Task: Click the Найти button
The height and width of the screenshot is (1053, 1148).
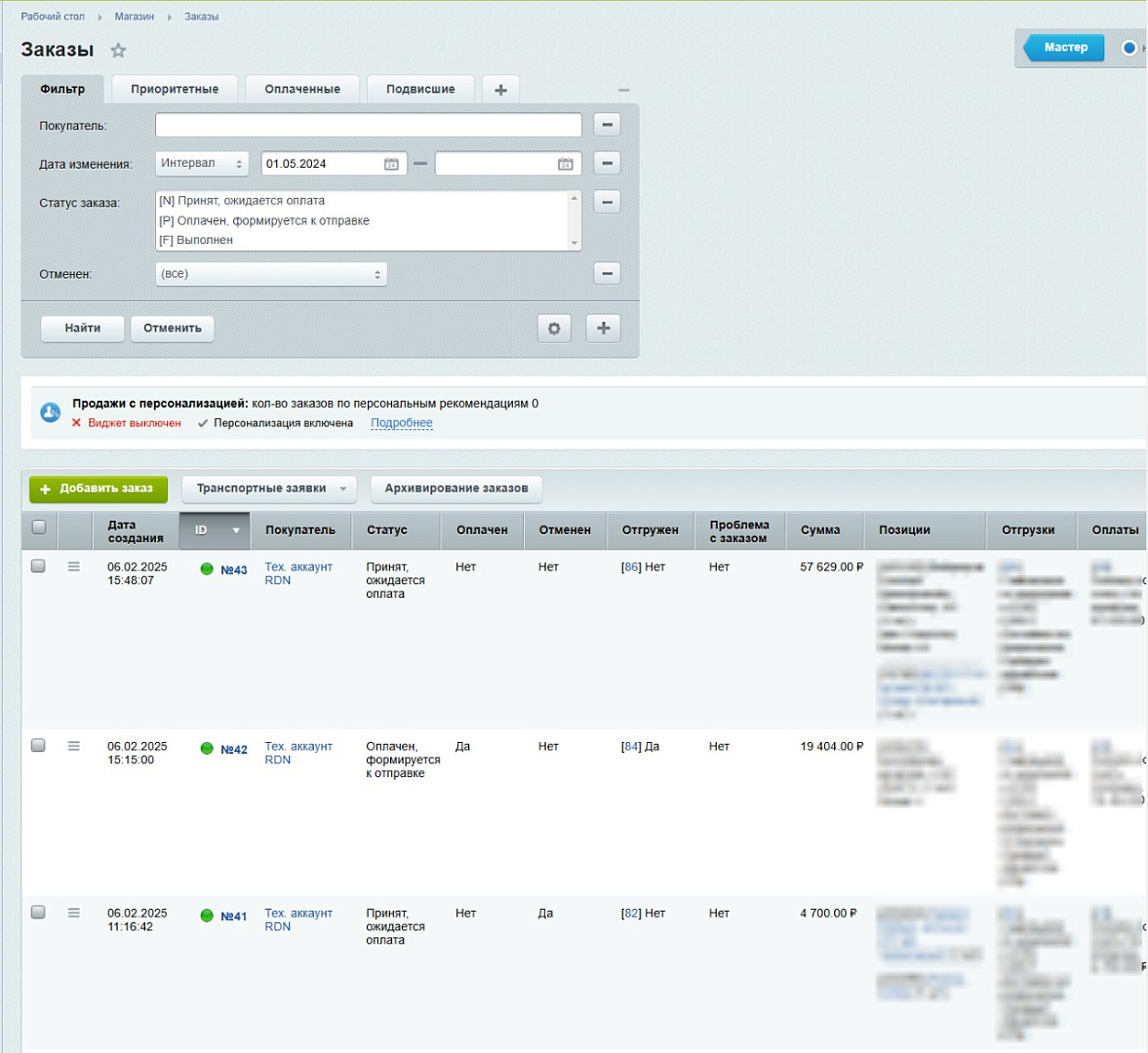Action: (x=82, y=329)
